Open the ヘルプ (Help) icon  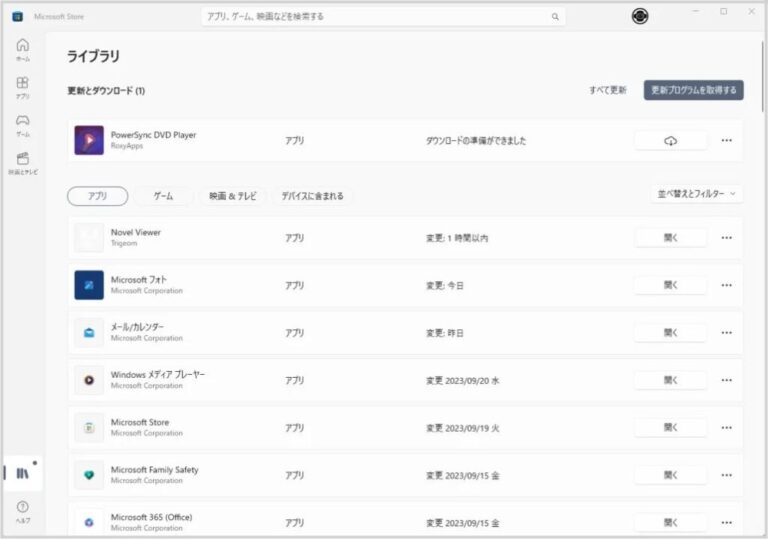(22, 512)
